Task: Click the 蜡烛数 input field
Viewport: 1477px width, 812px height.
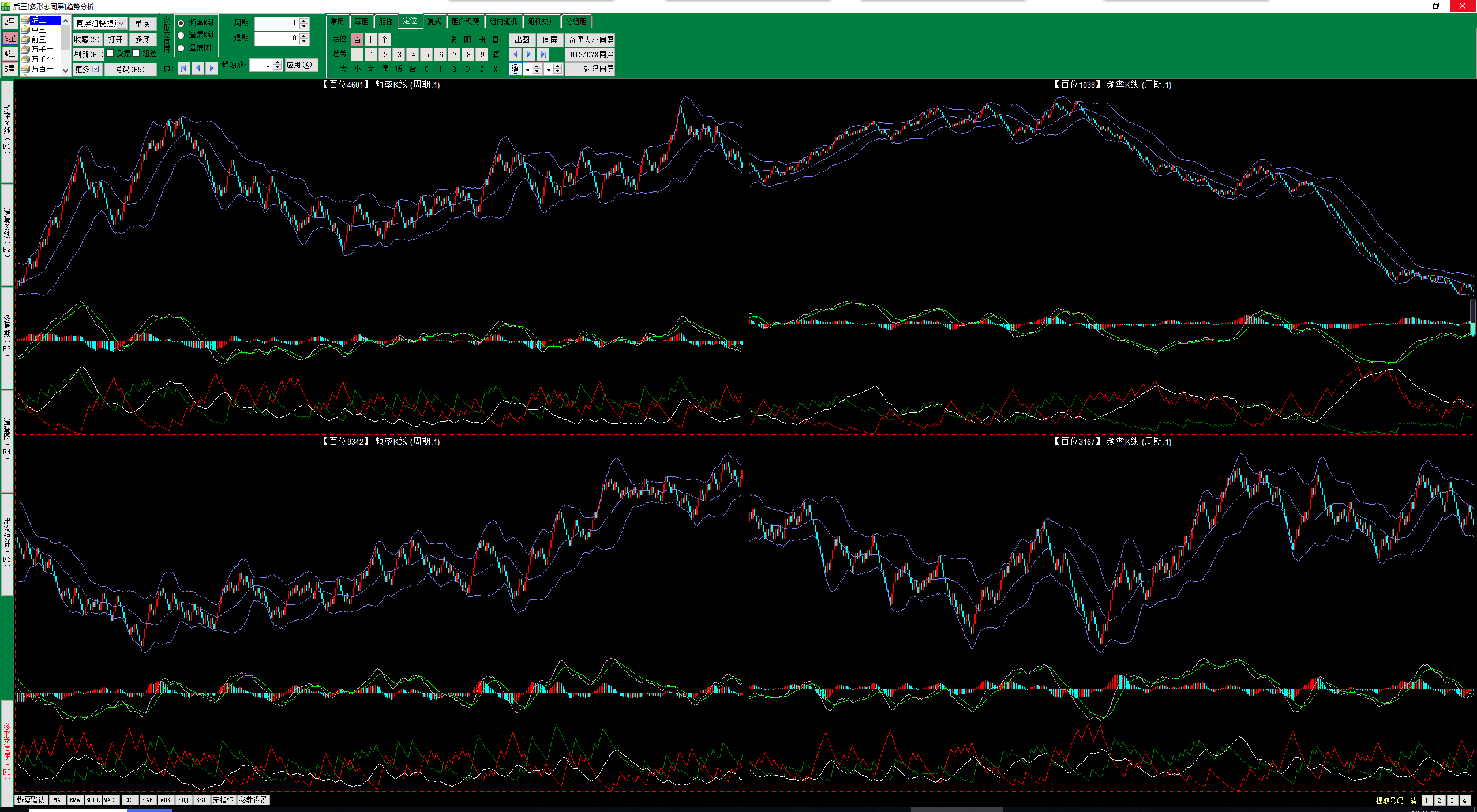Action: click(x=261, y=65)
